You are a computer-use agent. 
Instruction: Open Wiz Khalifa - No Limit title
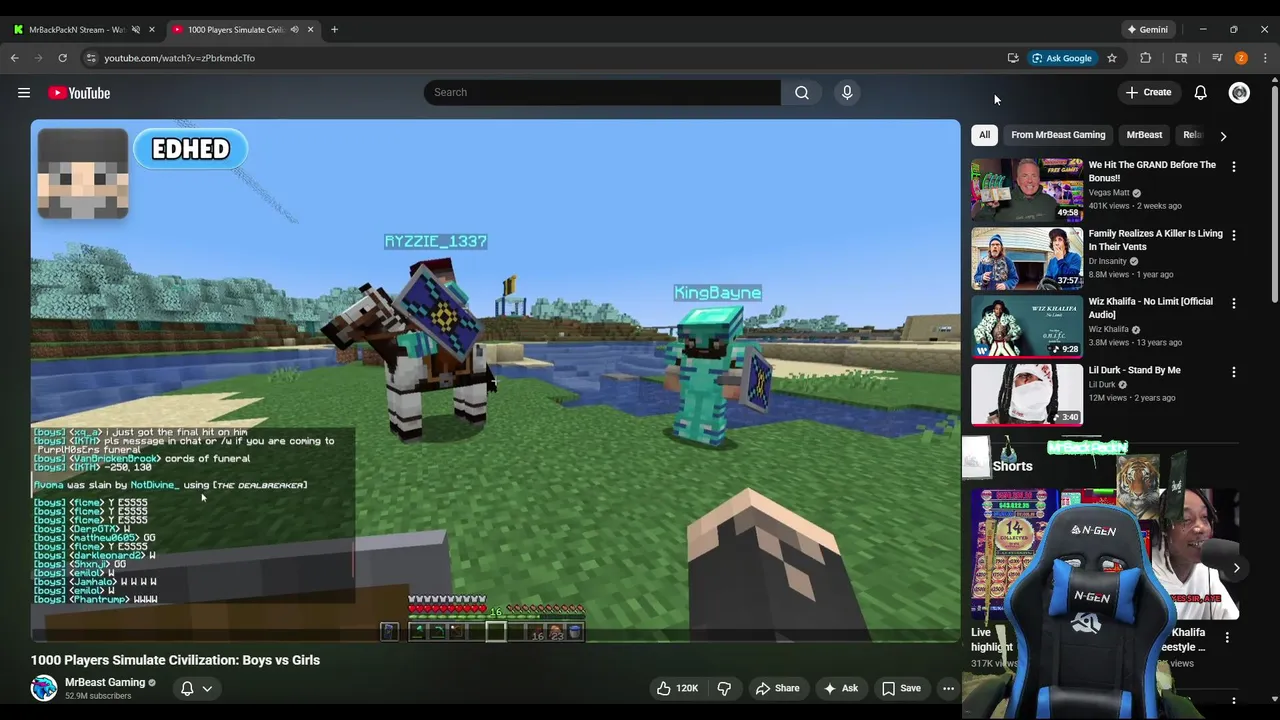pos(1150,308)
